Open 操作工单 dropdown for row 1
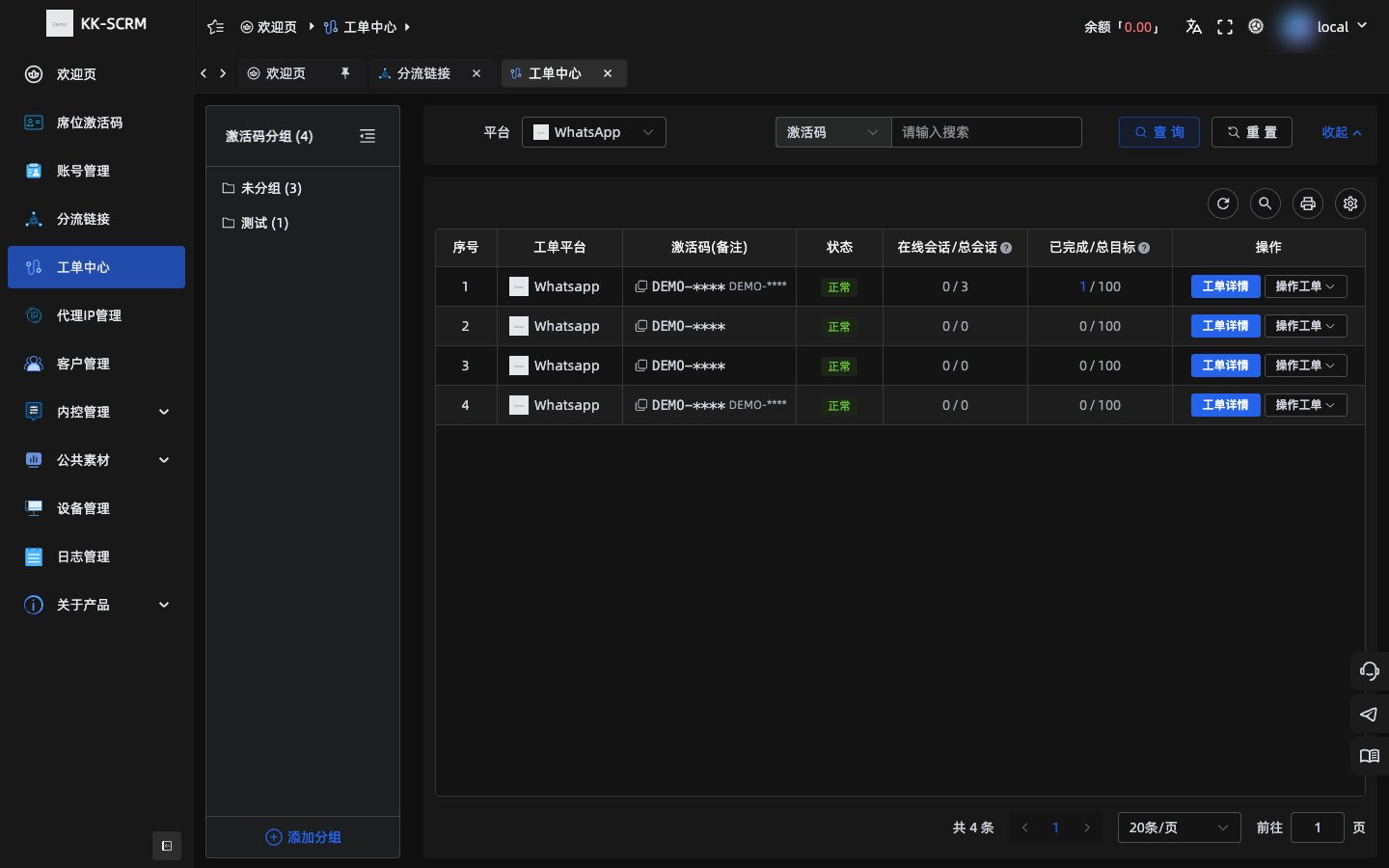 [x=1305, y=286]
